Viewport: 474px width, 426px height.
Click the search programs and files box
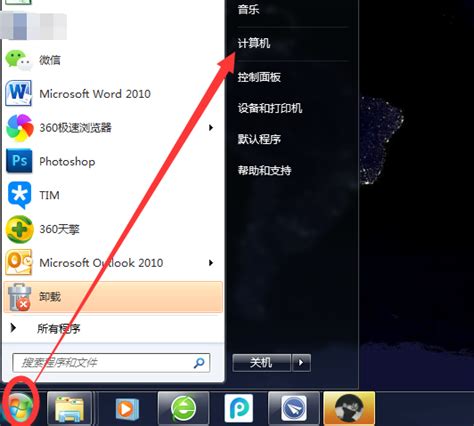pyautogui.click(x=111, y=363)
